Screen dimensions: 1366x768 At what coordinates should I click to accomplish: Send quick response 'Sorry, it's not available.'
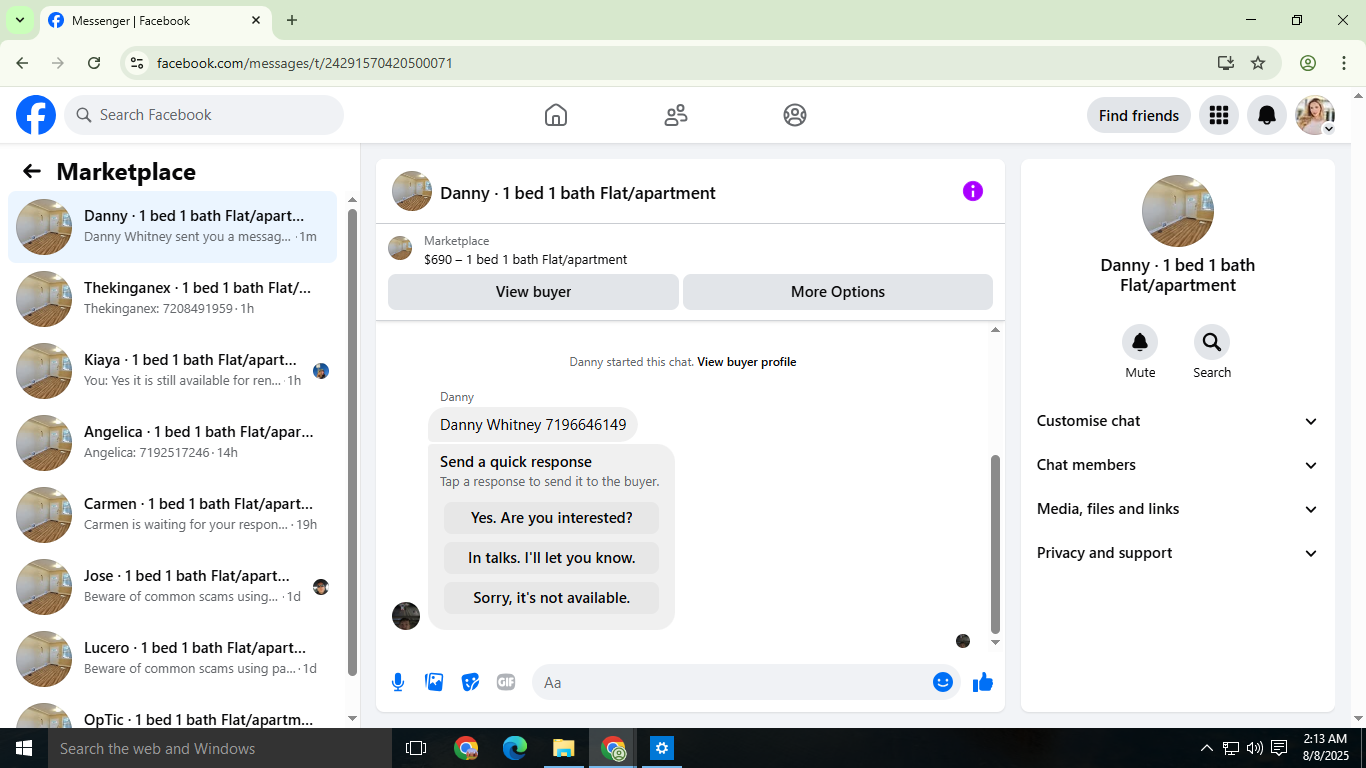[552, 598]
